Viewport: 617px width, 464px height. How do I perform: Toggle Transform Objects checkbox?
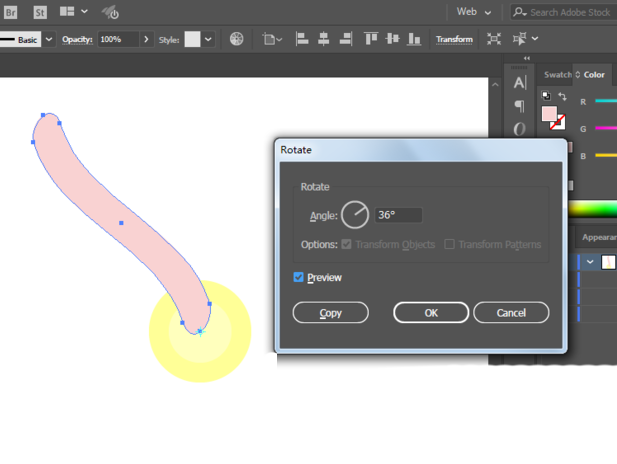point(346,244)
